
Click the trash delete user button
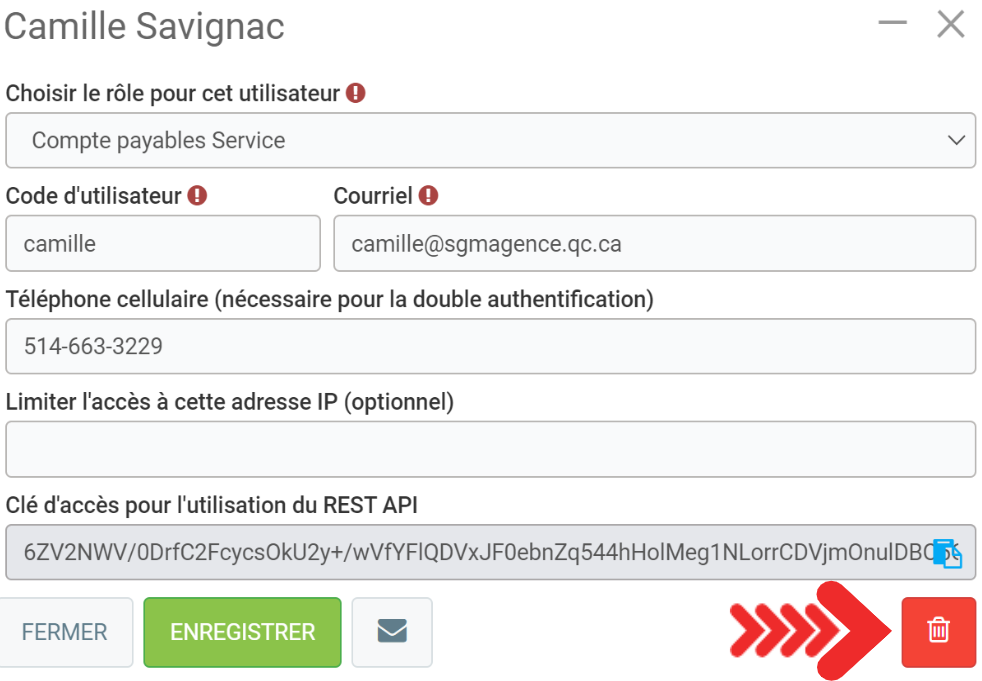point(938,632)
